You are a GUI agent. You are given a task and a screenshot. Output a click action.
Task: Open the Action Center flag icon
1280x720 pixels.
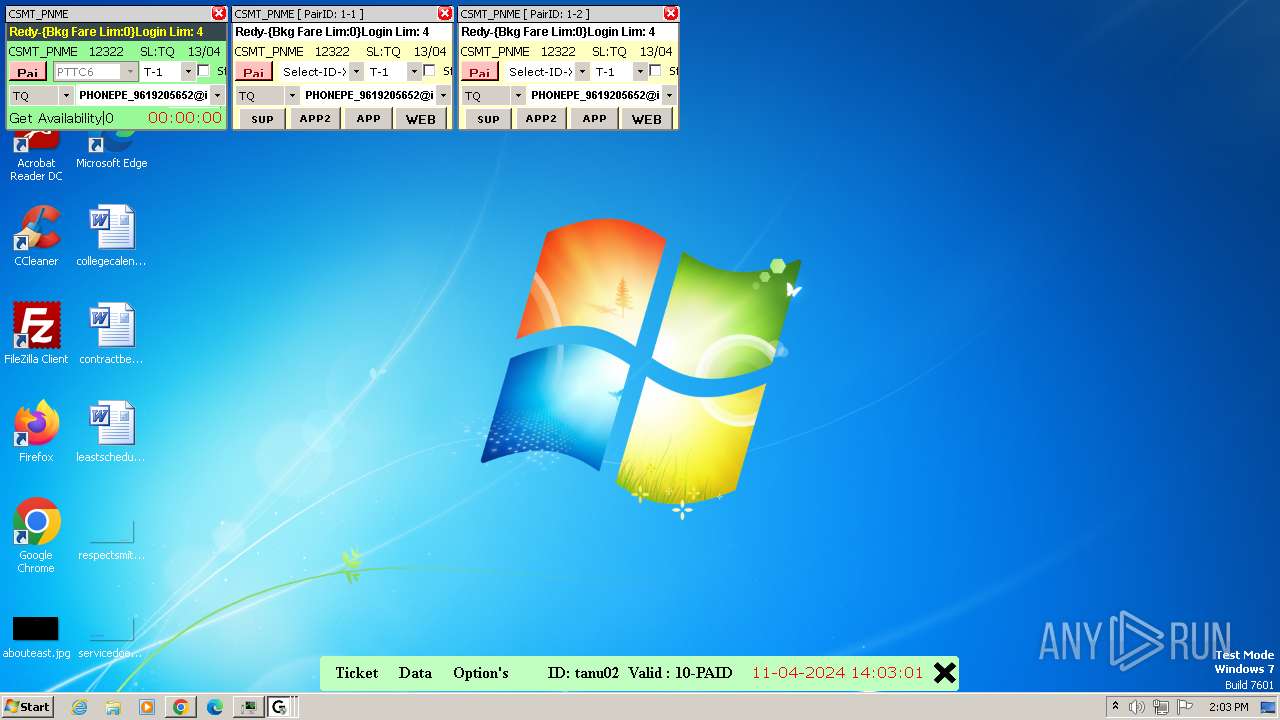point(1185,707)
